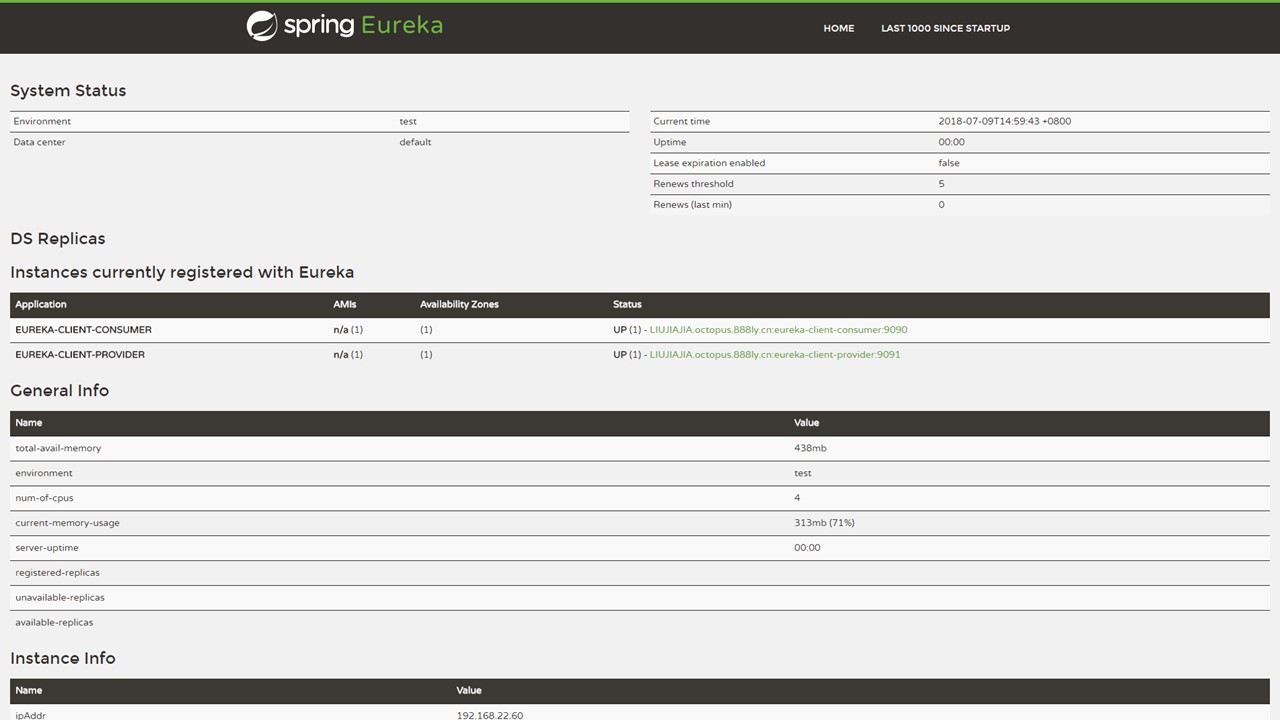Open the HOME navigation item
The width and height of the screenshot is (1280, 720).
click(838, 28)
